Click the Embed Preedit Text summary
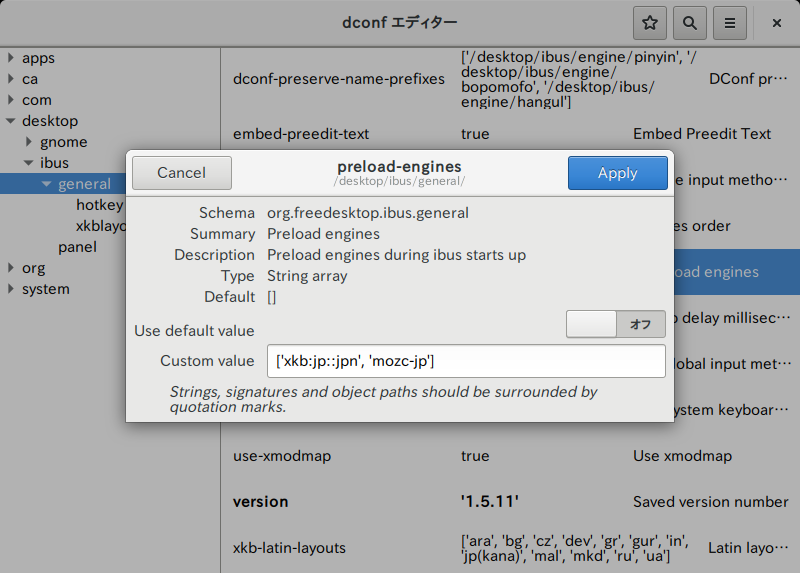 [702, 134]
